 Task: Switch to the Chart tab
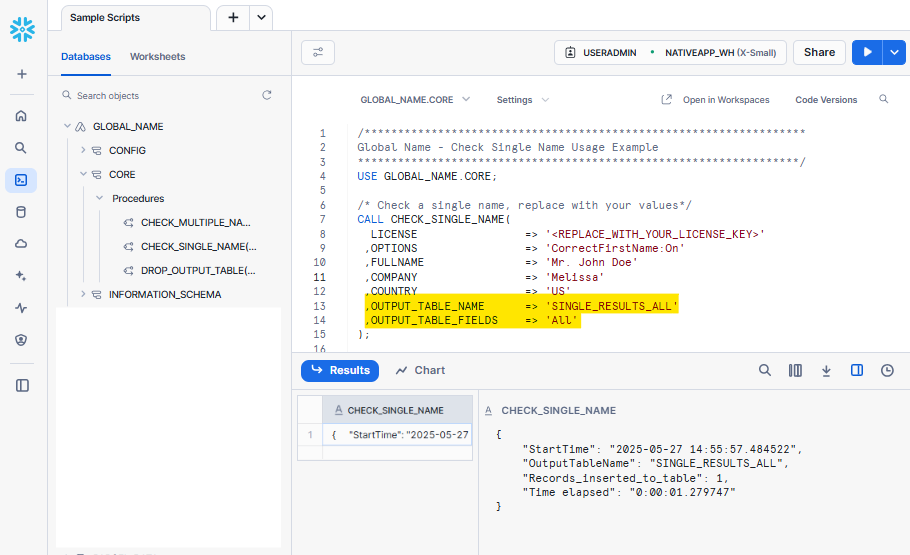[420, 370]
